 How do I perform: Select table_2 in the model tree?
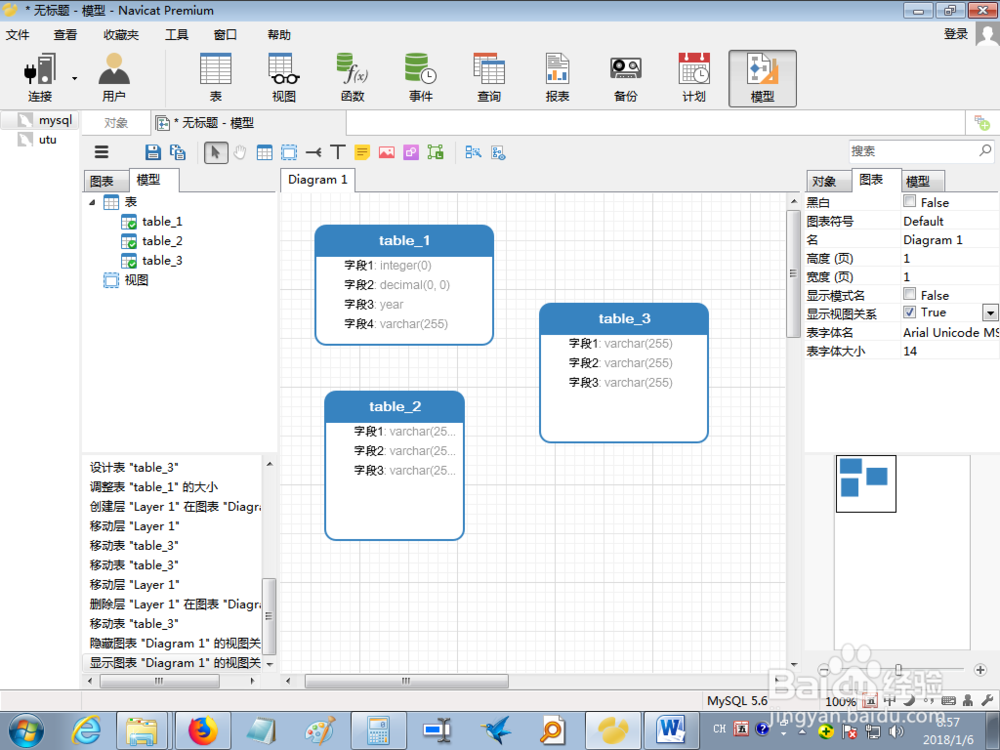[x=162, y=241]
